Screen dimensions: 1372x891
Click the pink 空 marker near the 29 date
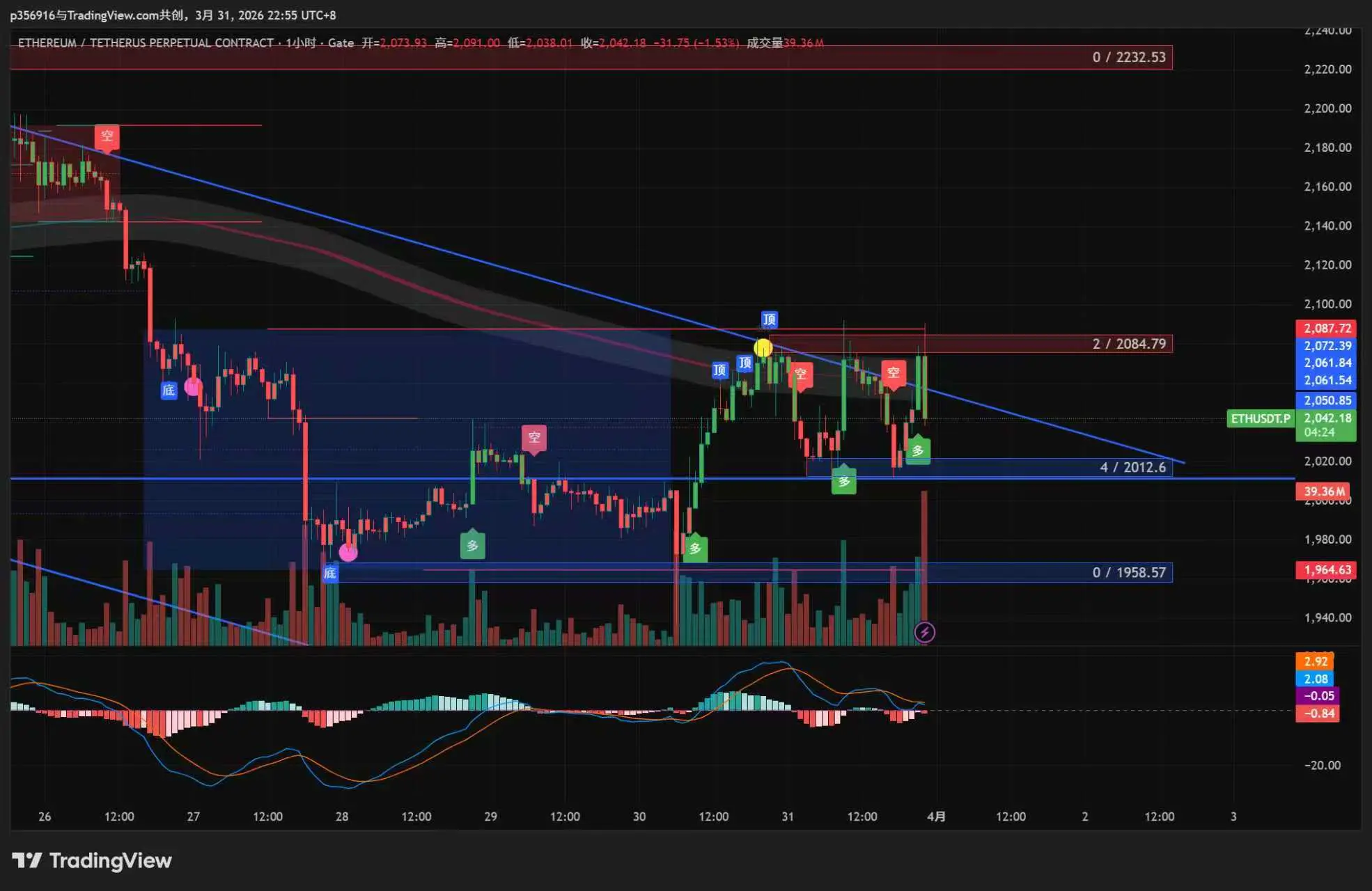click(534, 437)
